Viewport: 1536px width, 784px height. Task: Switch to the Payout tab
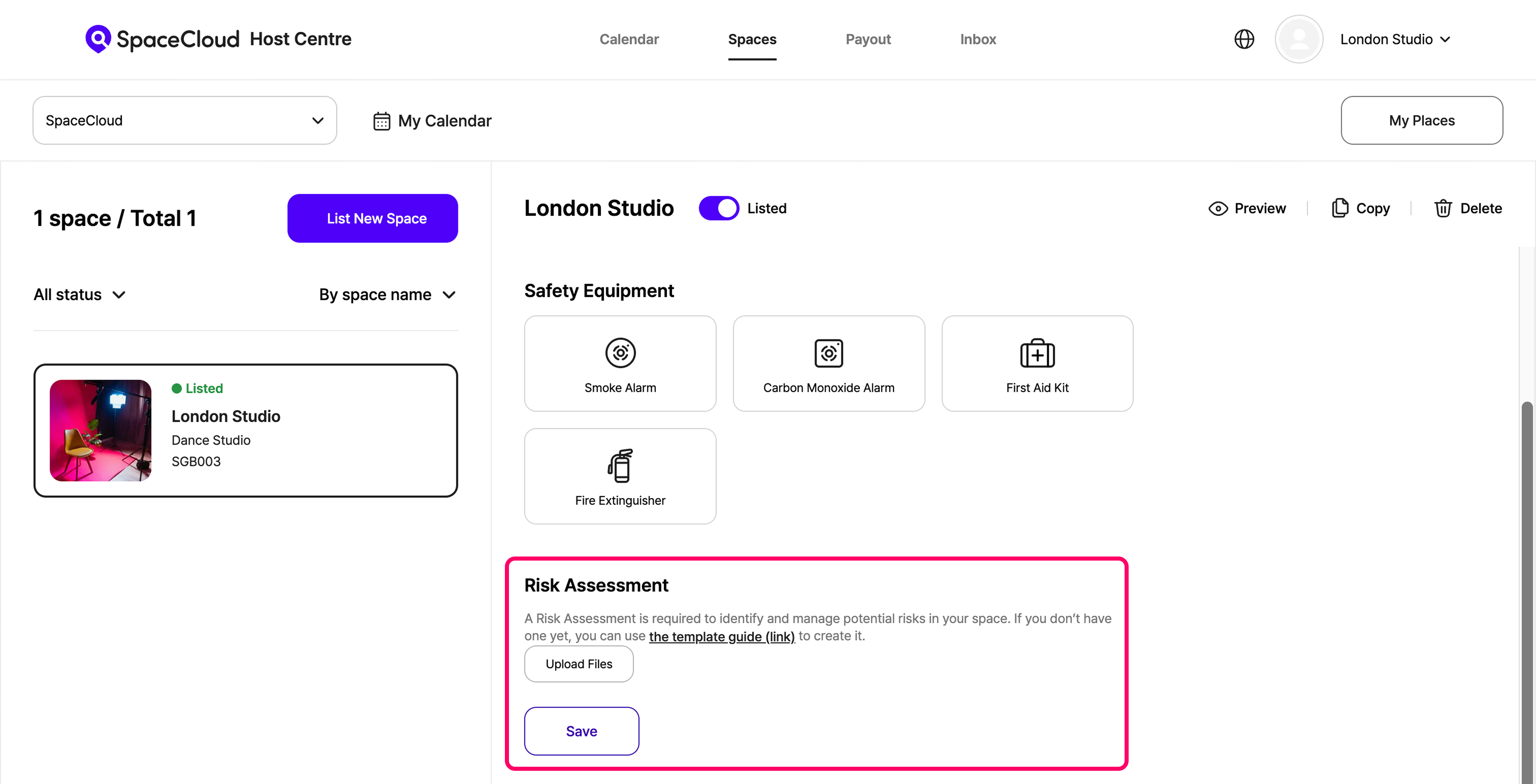[x=868, y=39]
